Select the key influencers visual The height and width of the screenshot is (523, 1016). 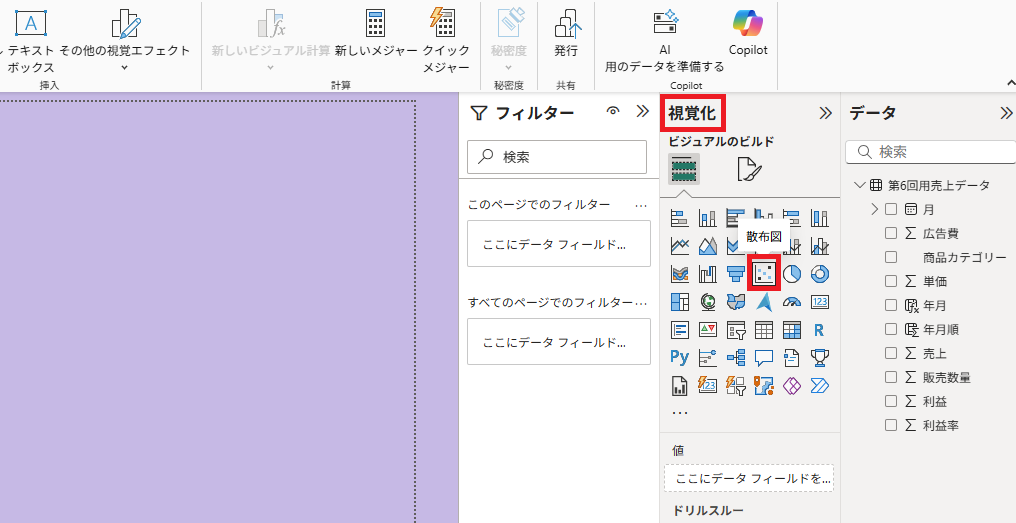tap(708, 358)
